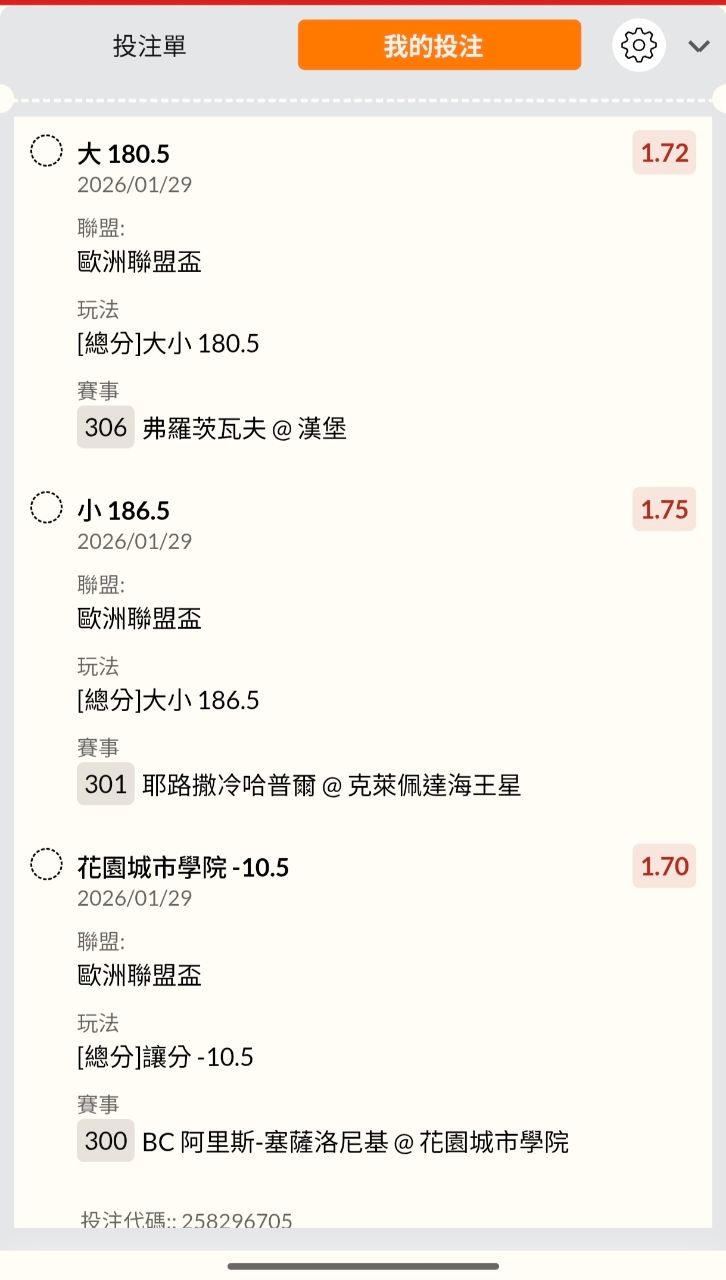Screen dimensions: 726x1280
Task: Tap match number 301 badge
Action: pyautogui.click(x=105, y=784)
